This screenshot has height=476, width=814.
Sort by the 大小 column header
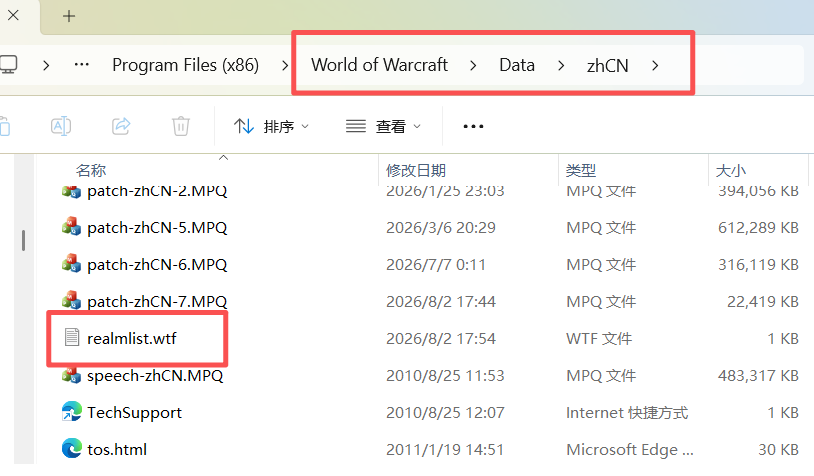pos(731,170)
